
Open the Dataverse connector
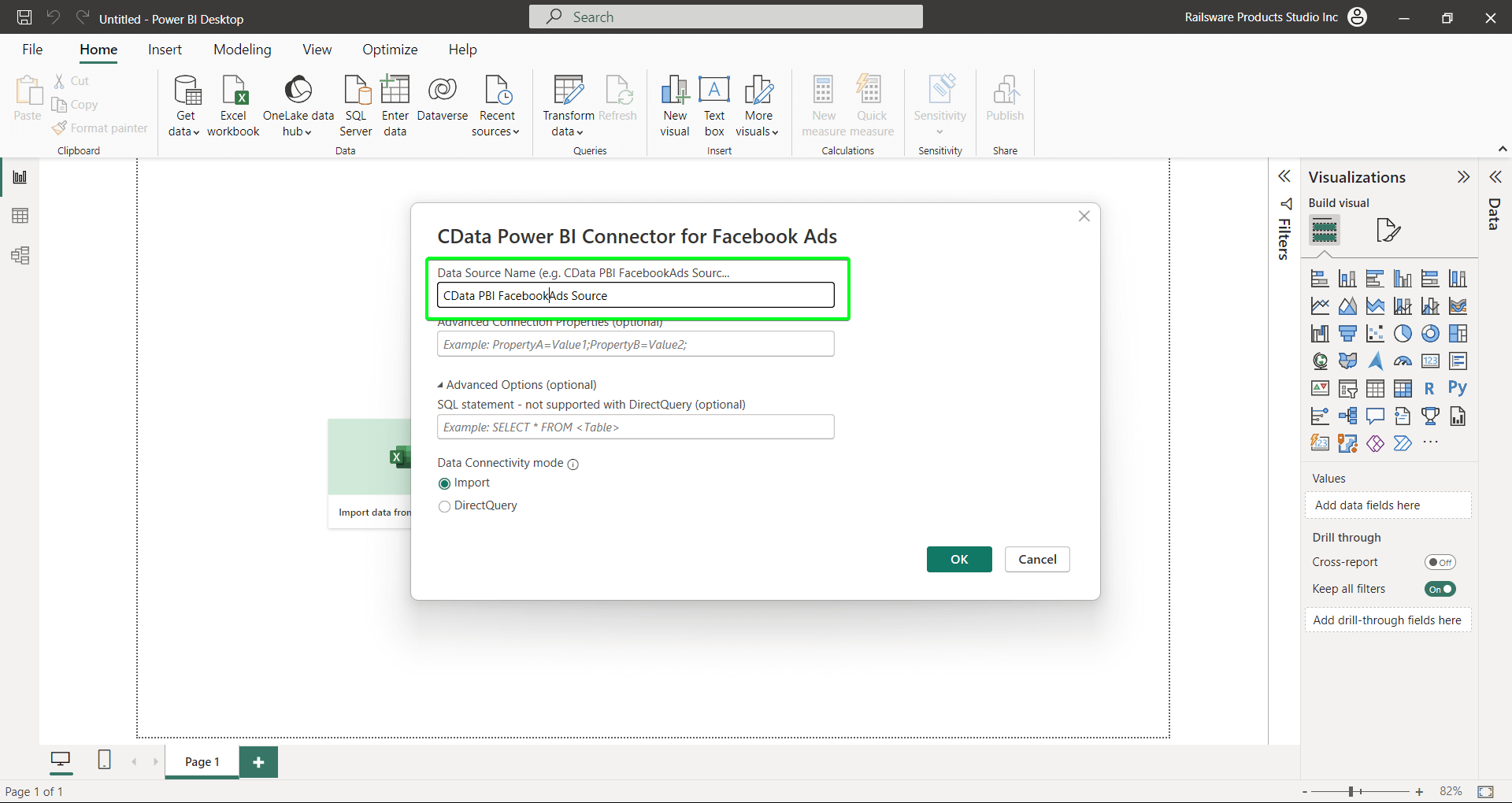443,98
